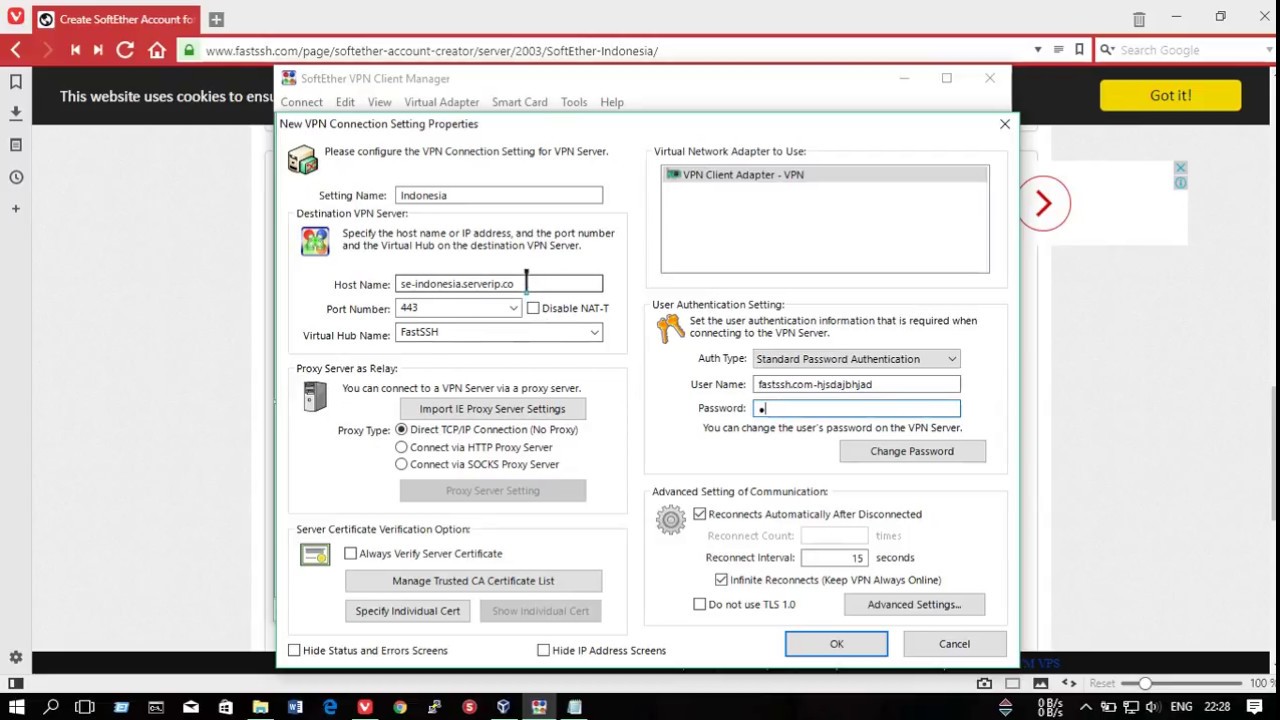
Task: Open the Tools menu
Action: point(574,102)
